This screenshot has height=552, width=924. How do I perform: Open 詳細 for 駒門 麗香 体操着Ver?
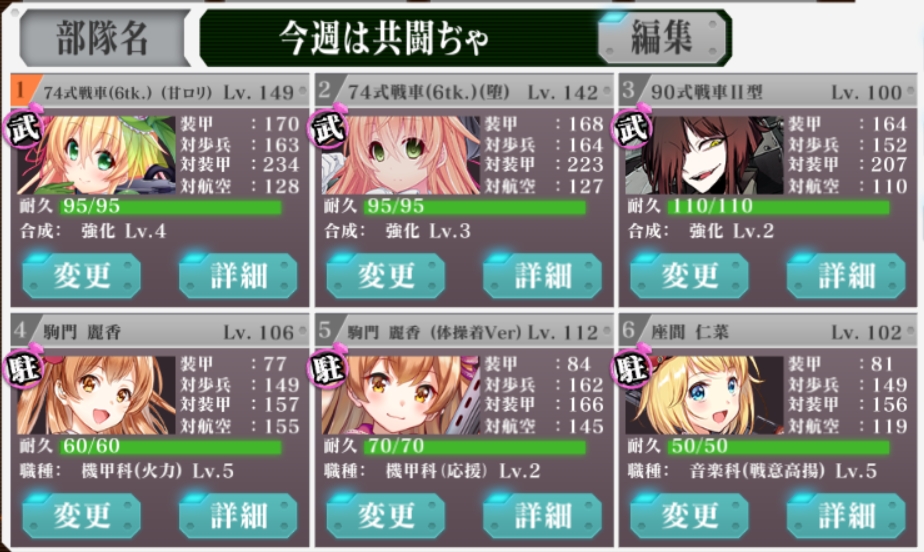click(x=542, y=515)
